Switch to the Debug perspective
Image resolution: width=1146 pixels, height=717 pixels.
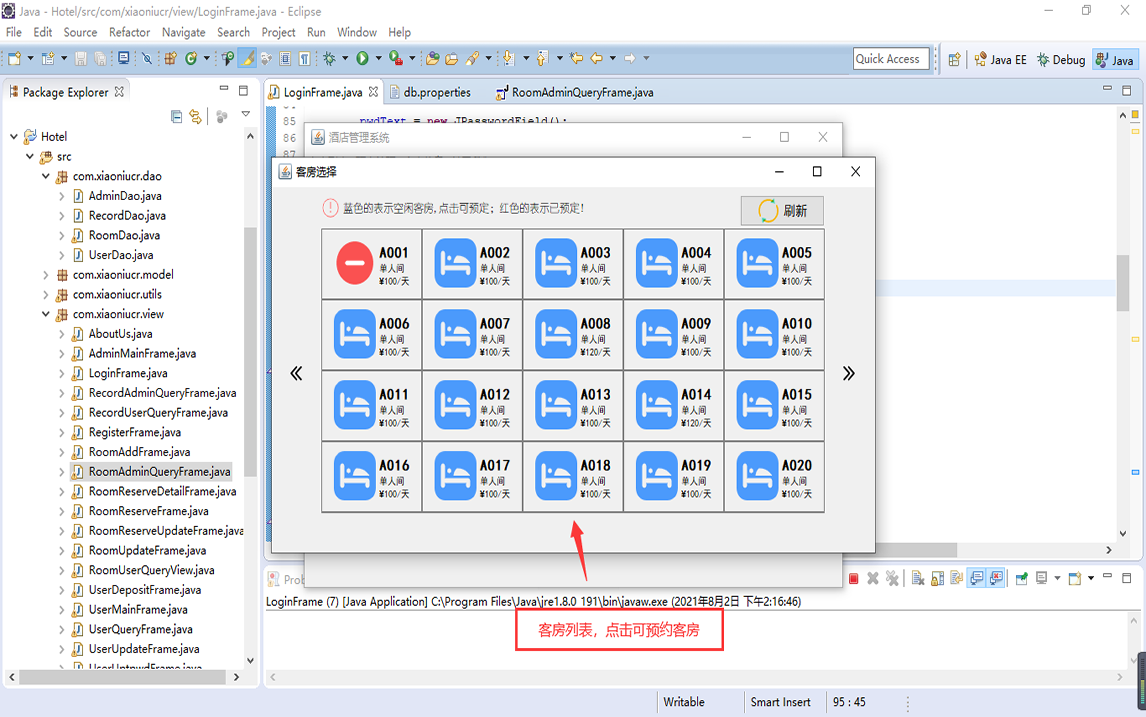pos(1060,60)
